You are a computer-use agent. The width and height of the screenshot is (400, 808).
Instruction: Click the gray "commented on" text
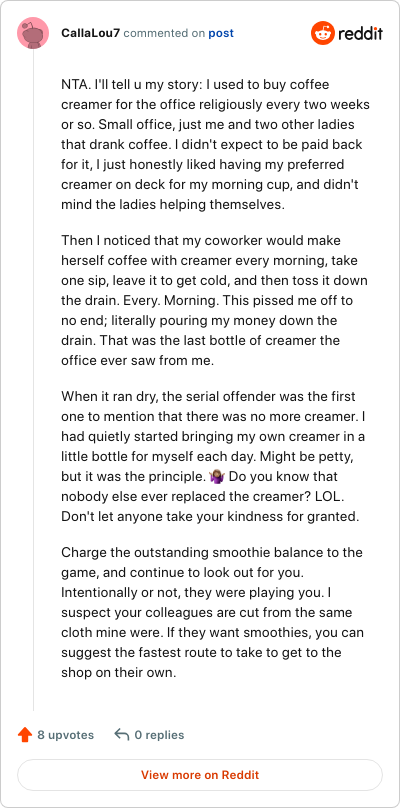tap(164, 33)
